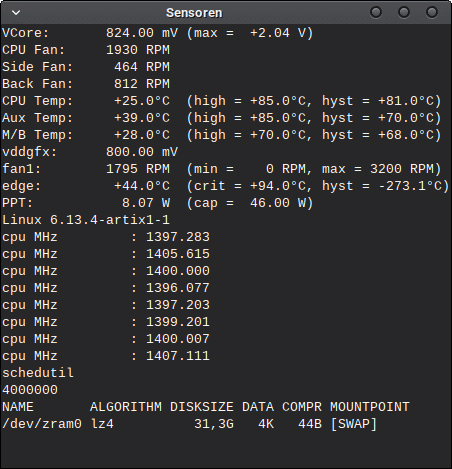Click cpu MHz value 1407.111

(x=178, y=356)
